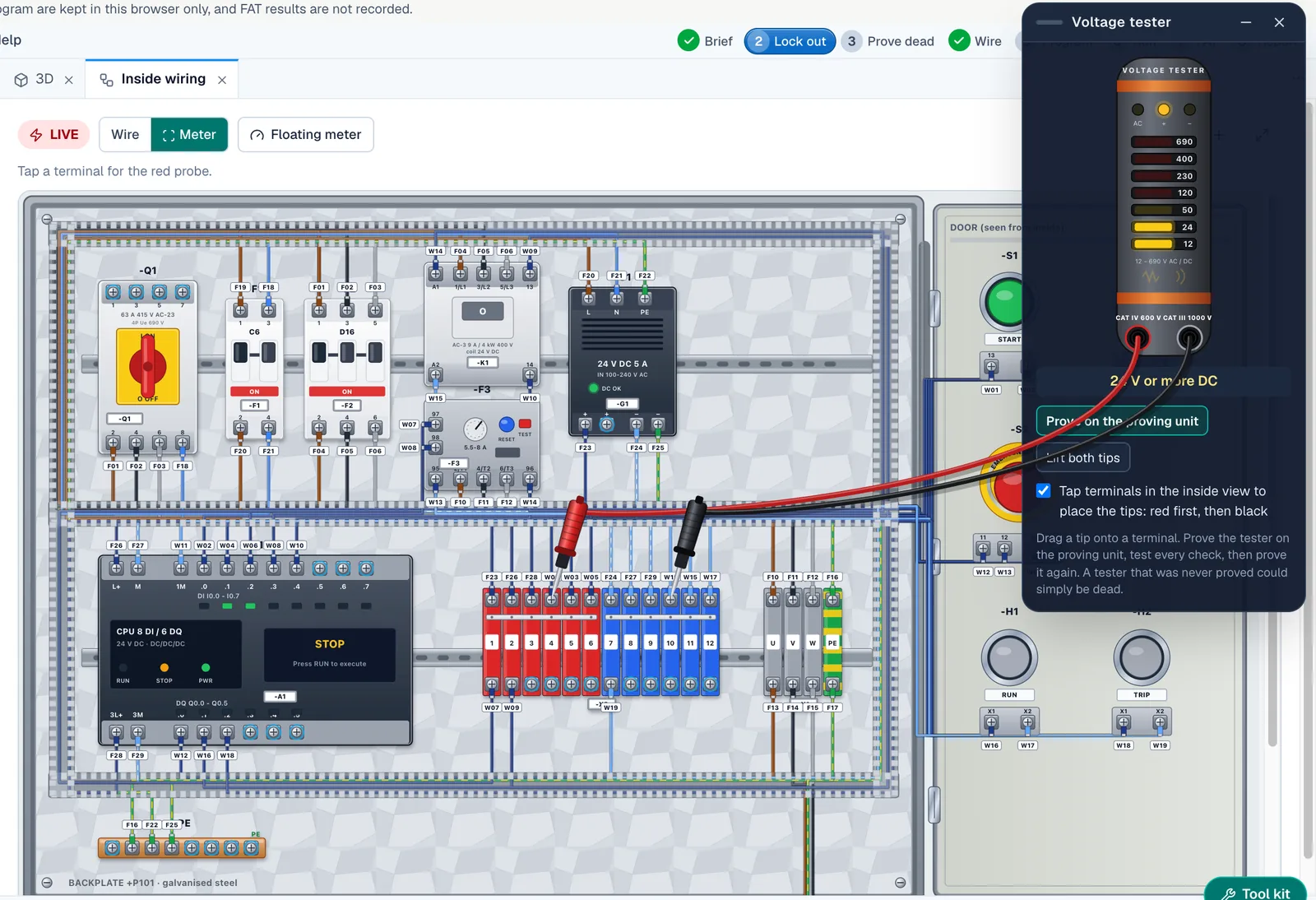Open the Prove dead step
The width and height of the screenshot is (1316, 900).
tap(888, 41)
